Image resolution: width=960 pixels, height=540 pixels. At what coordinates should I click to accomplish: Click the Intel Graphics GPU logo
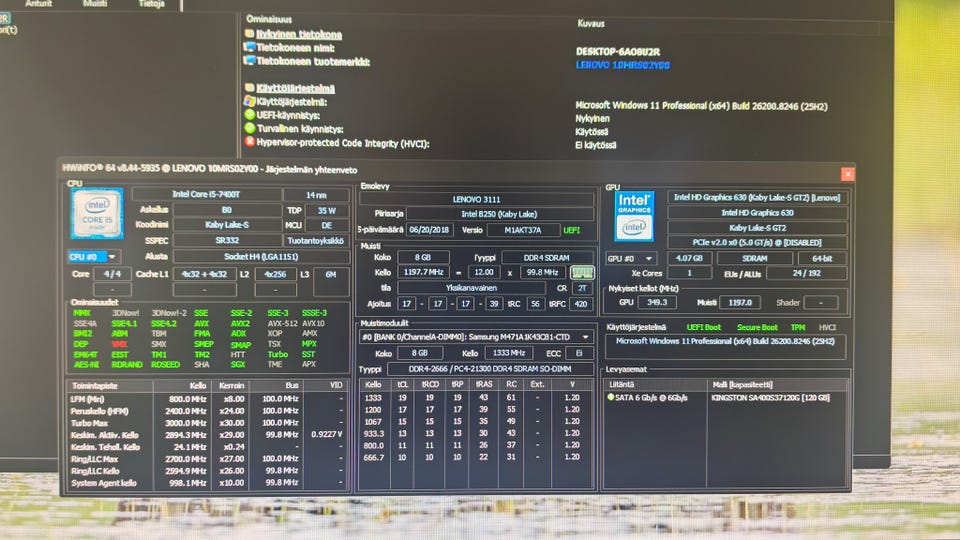point(634,216)
